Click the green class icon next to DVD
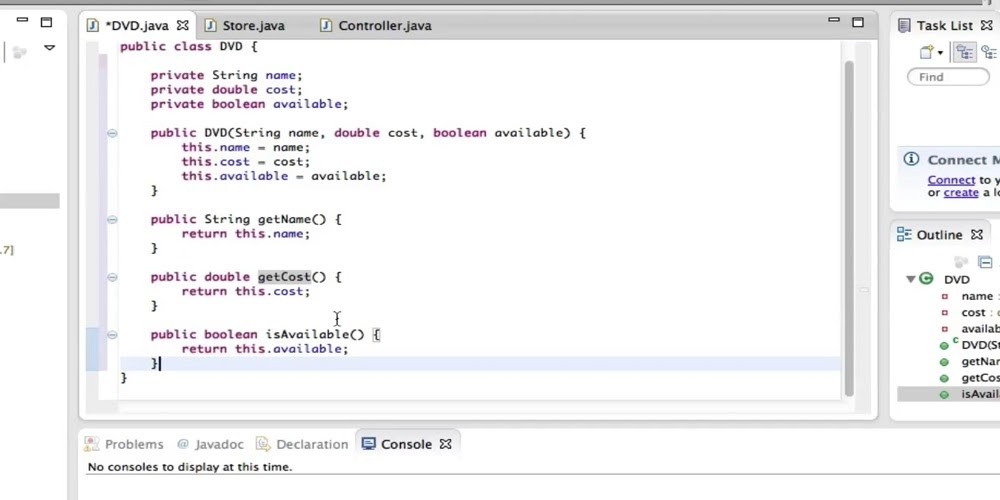 927,280
